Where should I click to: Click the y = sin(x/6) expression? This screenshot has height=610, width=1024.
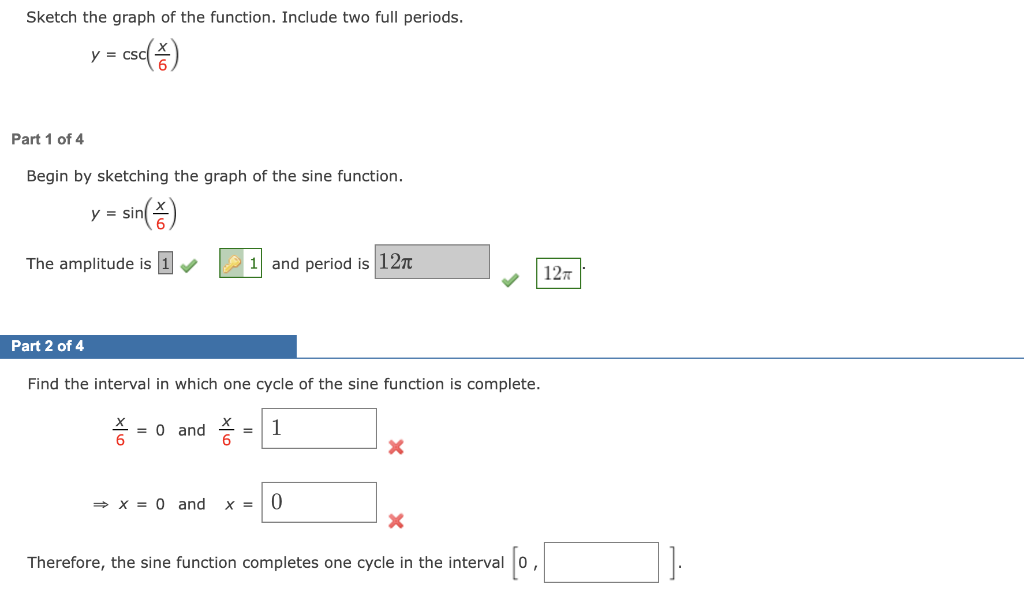[133, 211]
